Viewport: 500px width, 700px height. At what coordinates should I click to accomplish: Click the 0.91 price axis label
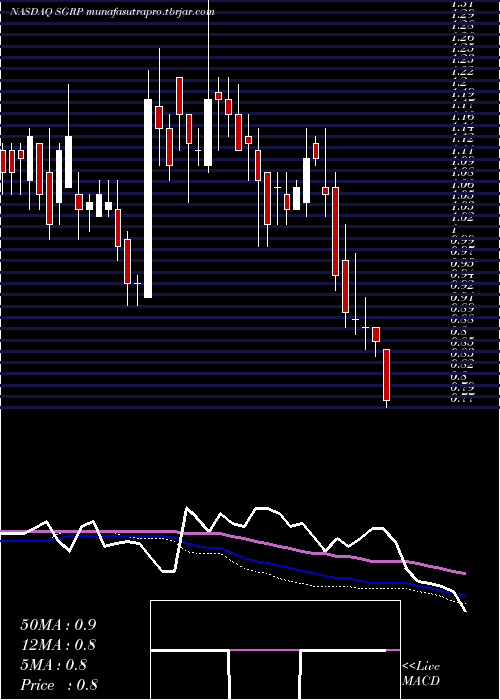tap(463, 297)
